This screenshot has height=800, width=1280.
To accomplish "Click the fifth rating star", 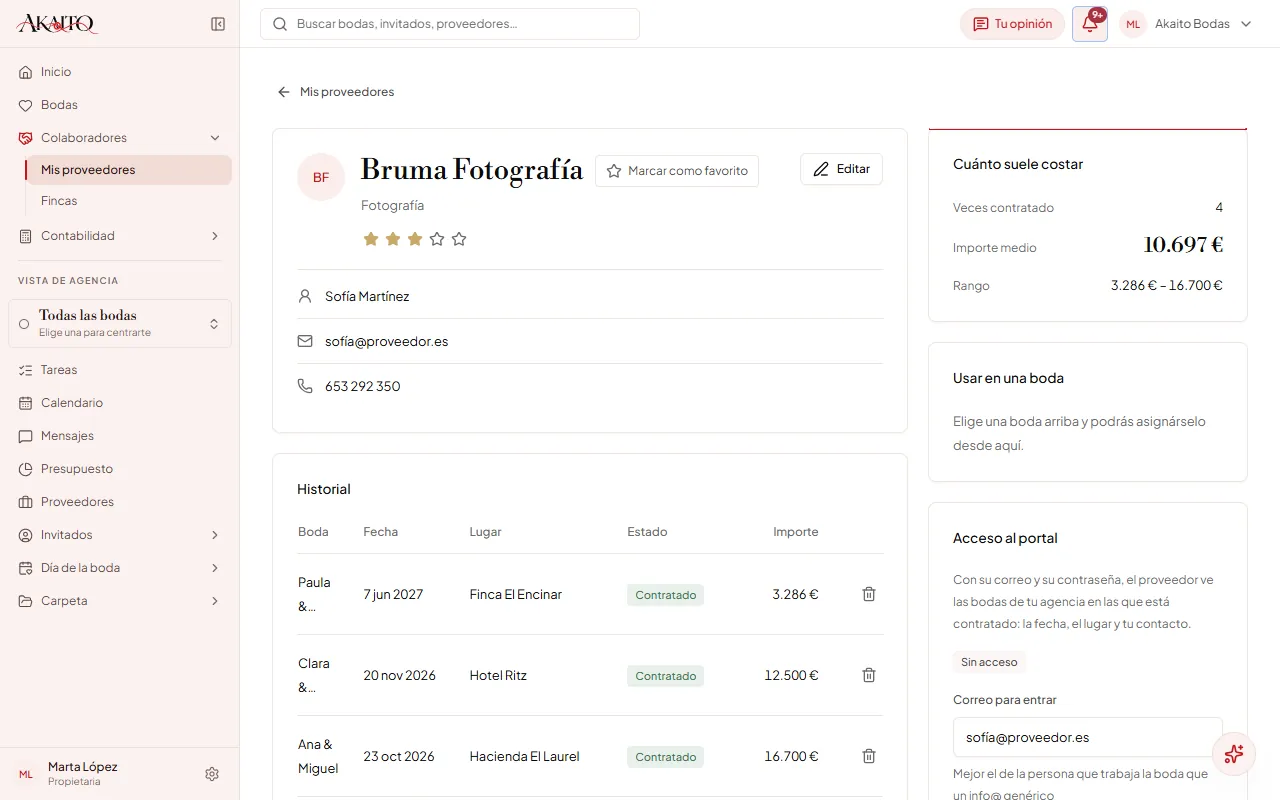I will pyautogui.click(x=459, y=239).
